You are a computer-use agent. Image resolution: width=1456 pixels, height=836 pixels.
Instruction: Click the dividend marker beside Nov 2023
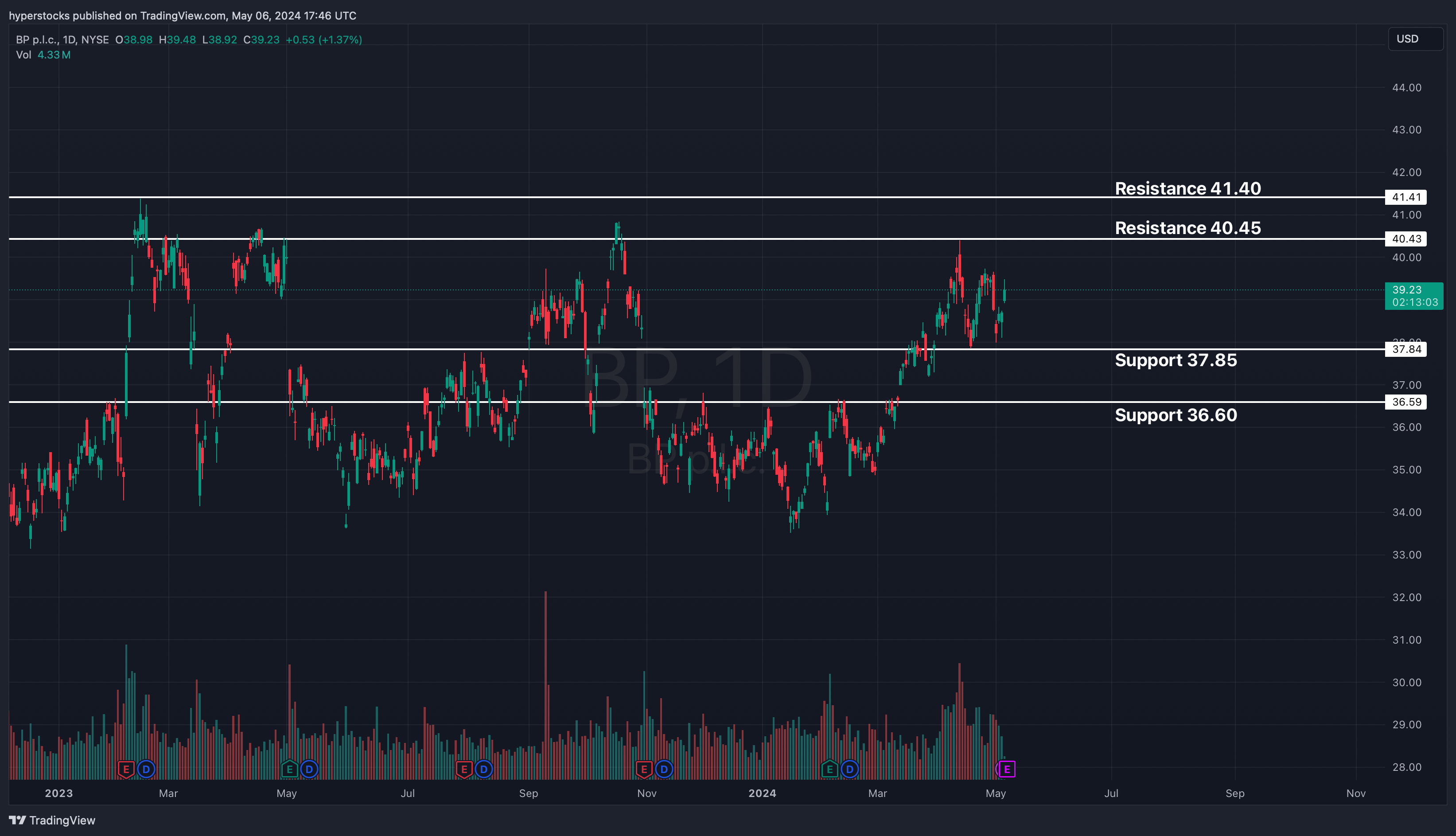click(664, 769)
